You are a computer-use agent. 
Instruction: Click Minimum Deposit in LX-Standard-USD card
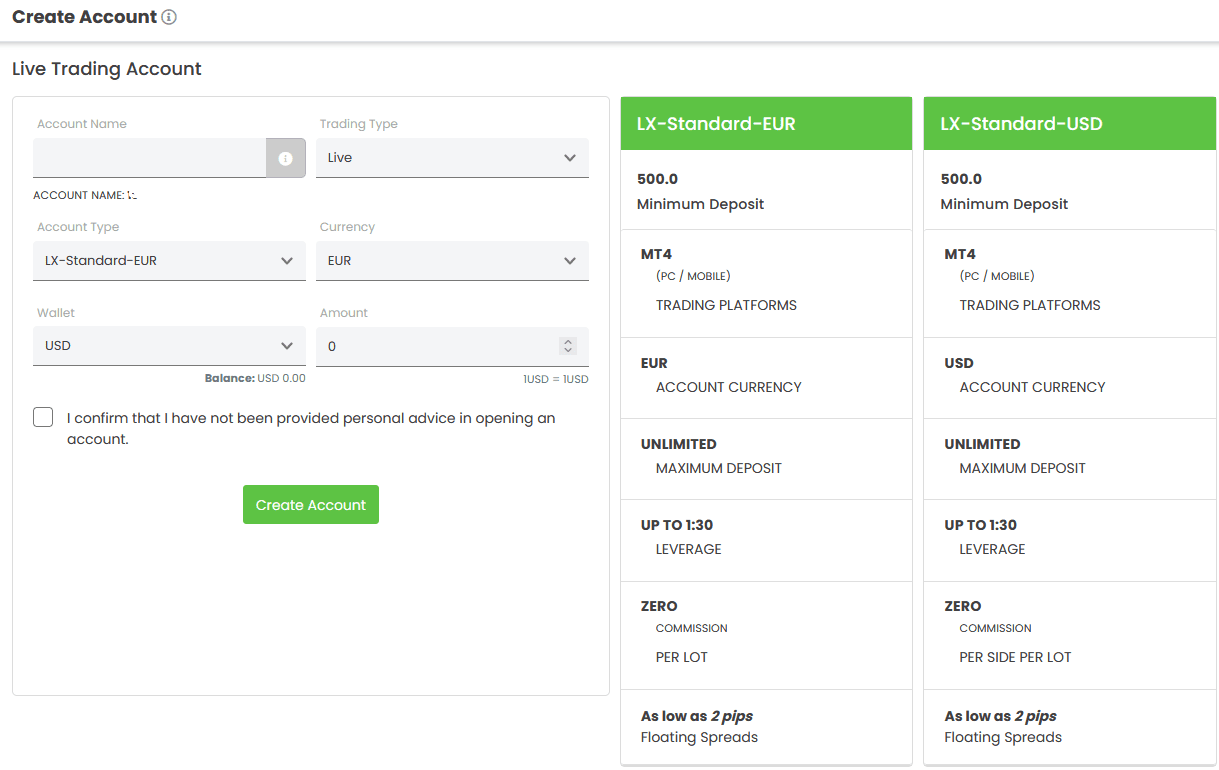[1004, 204]
